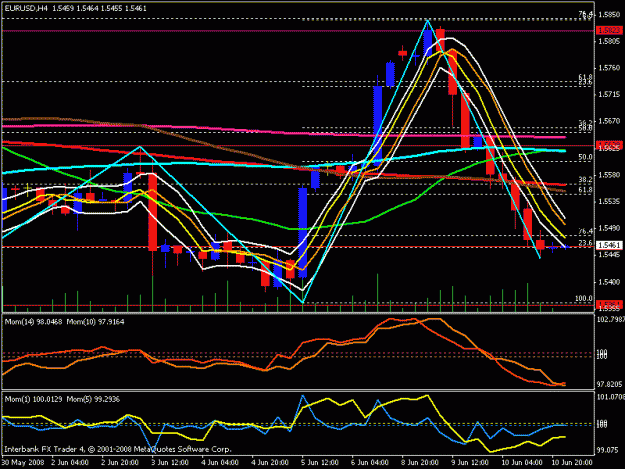Viewport: 625px width, 469px height.
Task: Click the 1.5490 price axis value
Action: (609, 228)
